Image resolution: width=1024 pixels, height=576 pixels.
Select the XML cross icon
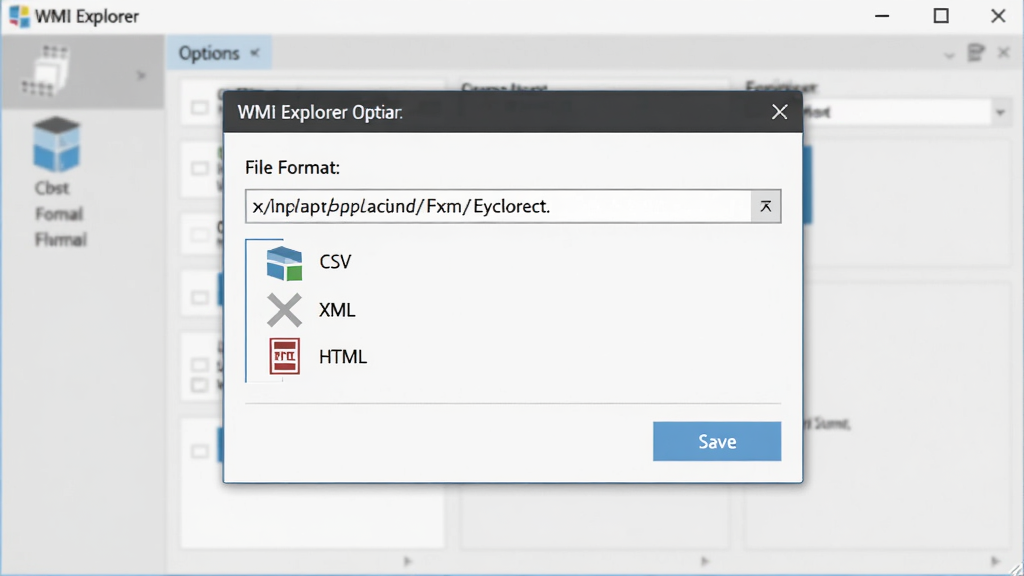coord(284,310)
